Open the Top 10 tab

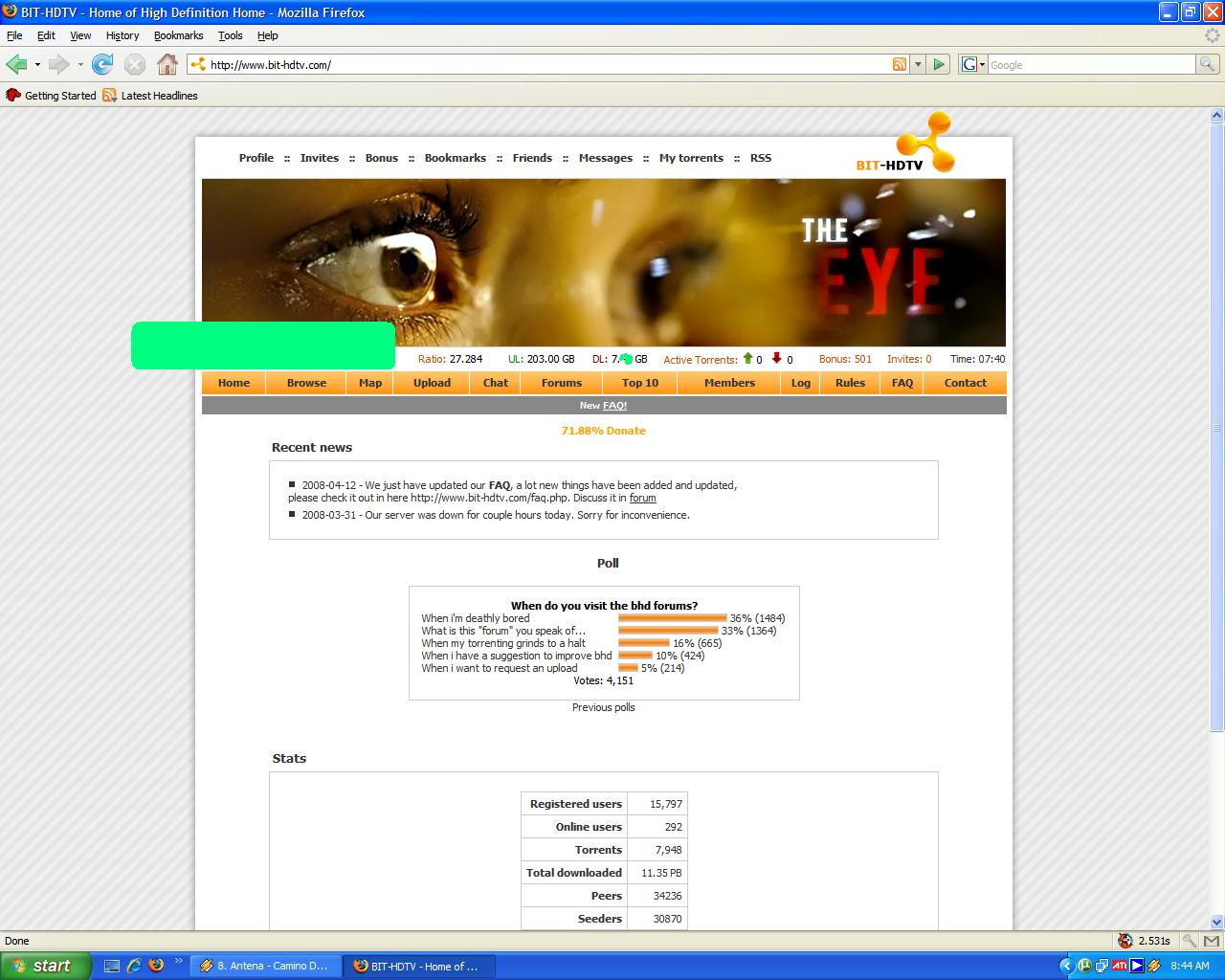click(x=640, y=383)
